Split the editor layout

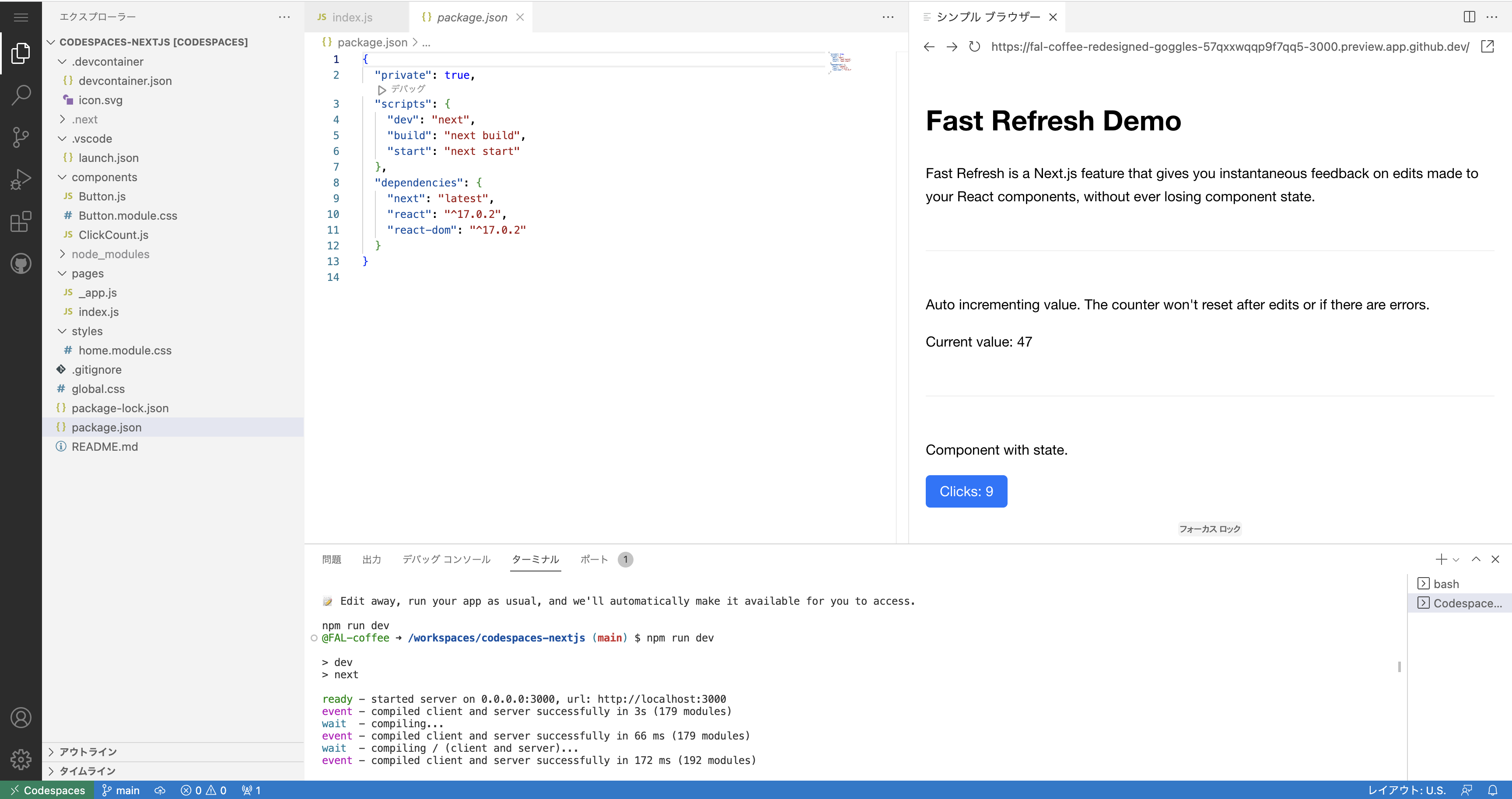tap(1469, 17)
